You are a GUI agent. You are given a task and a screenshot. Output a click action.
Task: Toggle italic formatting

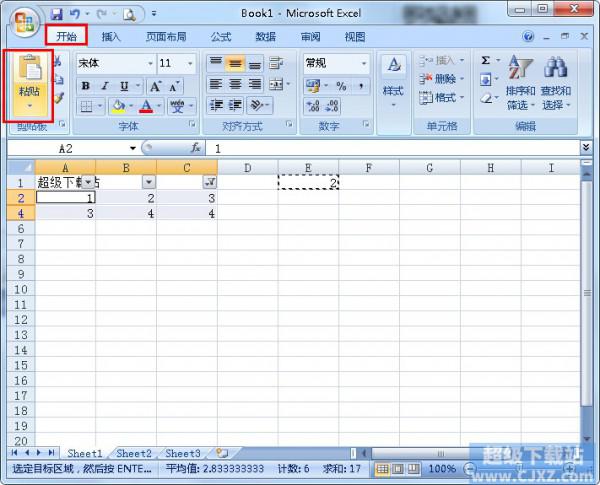coord(102,86)
